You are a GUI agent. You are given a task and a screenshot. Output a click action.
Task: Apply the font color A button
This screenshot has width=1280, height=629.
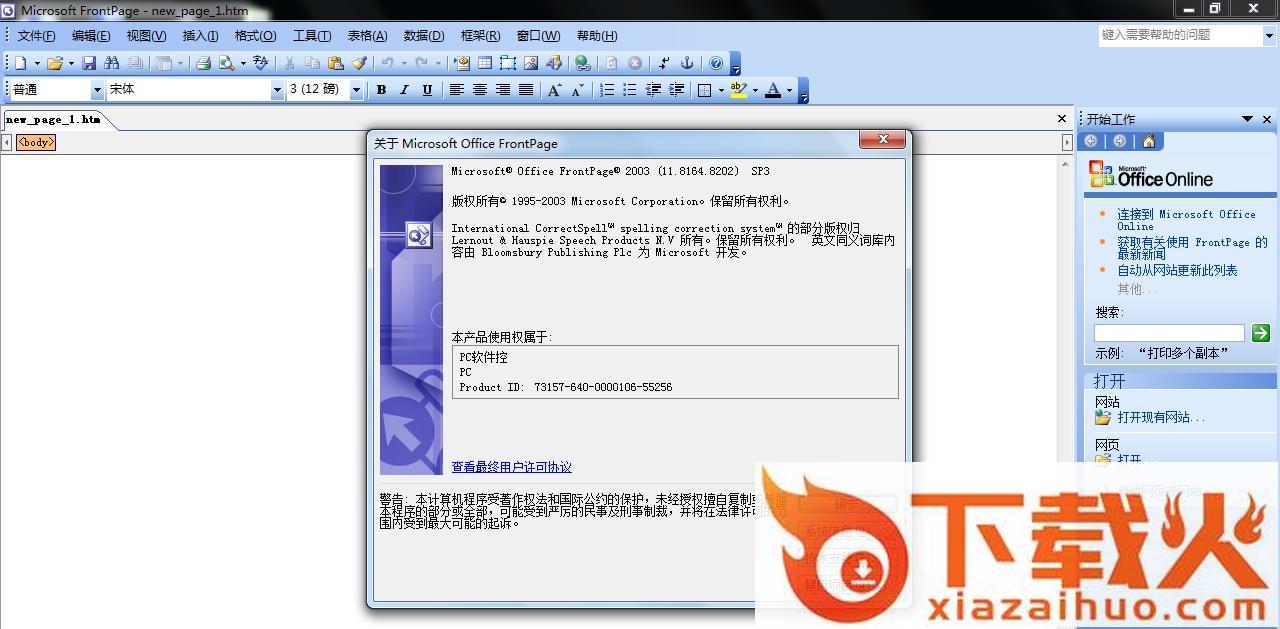(773, 90)
